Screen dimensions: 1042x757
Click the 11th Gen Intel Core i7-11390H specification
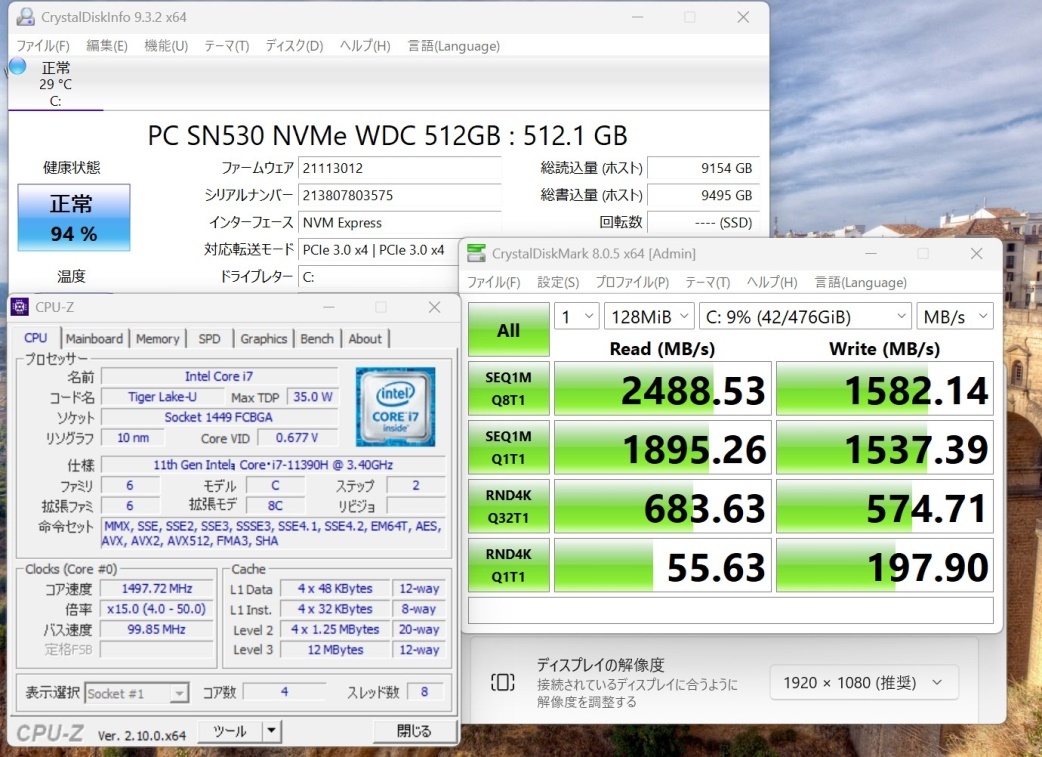click(x=273, y=465)
